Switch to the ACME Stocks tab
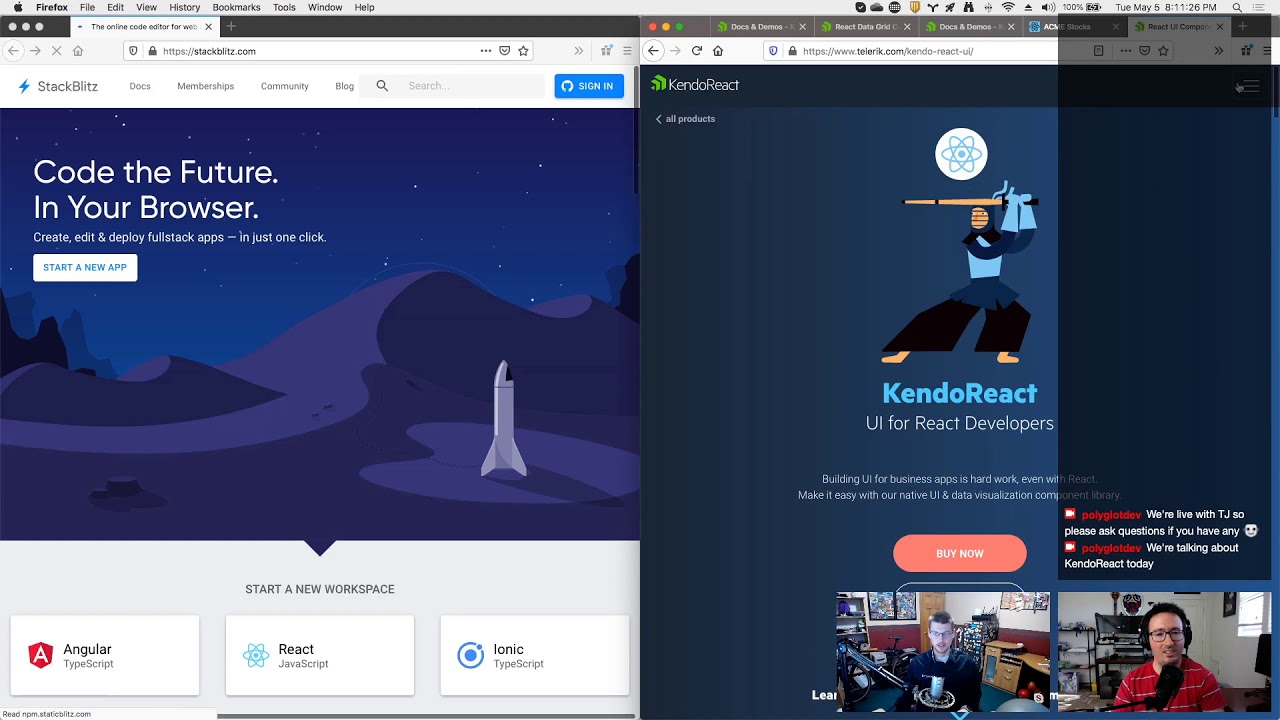1280x720 pixels. coord(1076,27)
